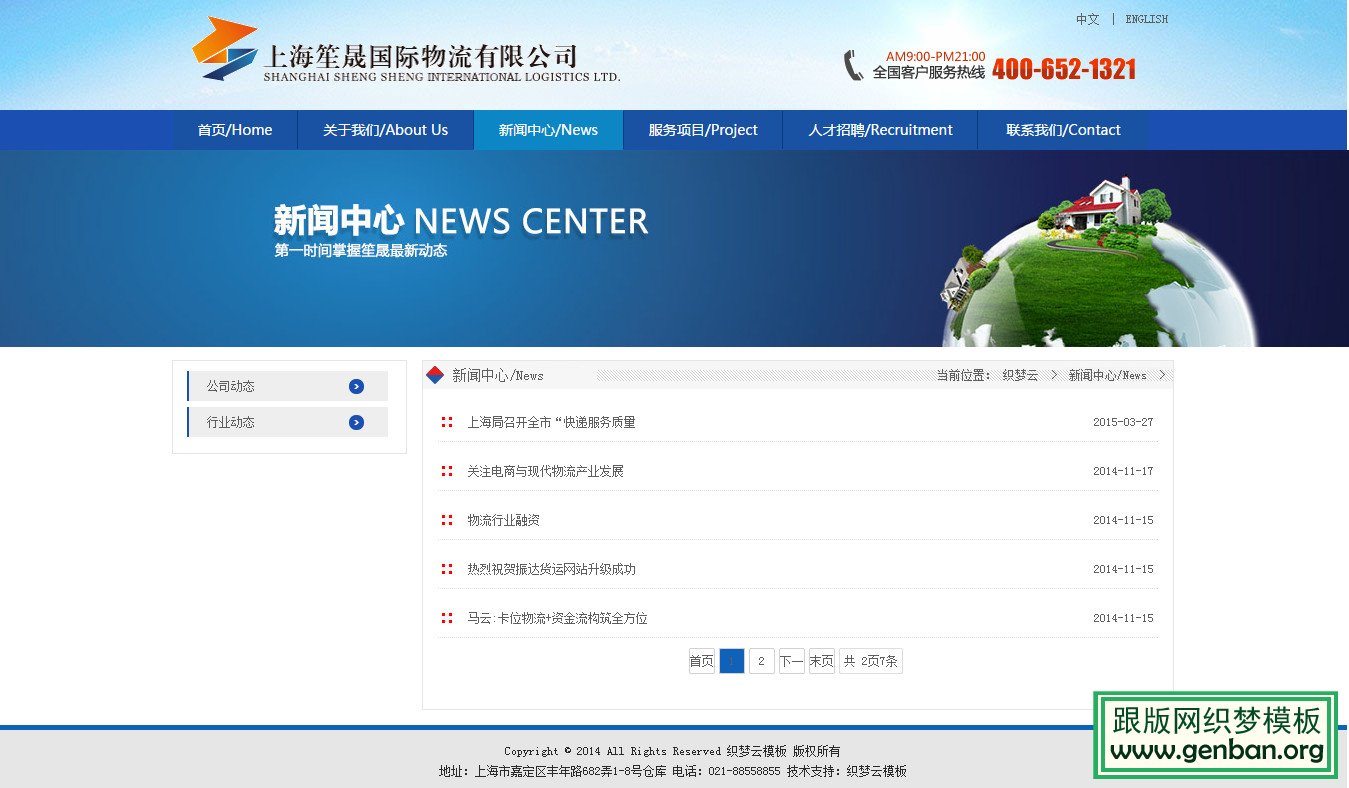Image resolution: width=1349 pixels, height=788 pixels.
Task: Click the telephone handset icon near the hotline
Action: click(853, 65)
